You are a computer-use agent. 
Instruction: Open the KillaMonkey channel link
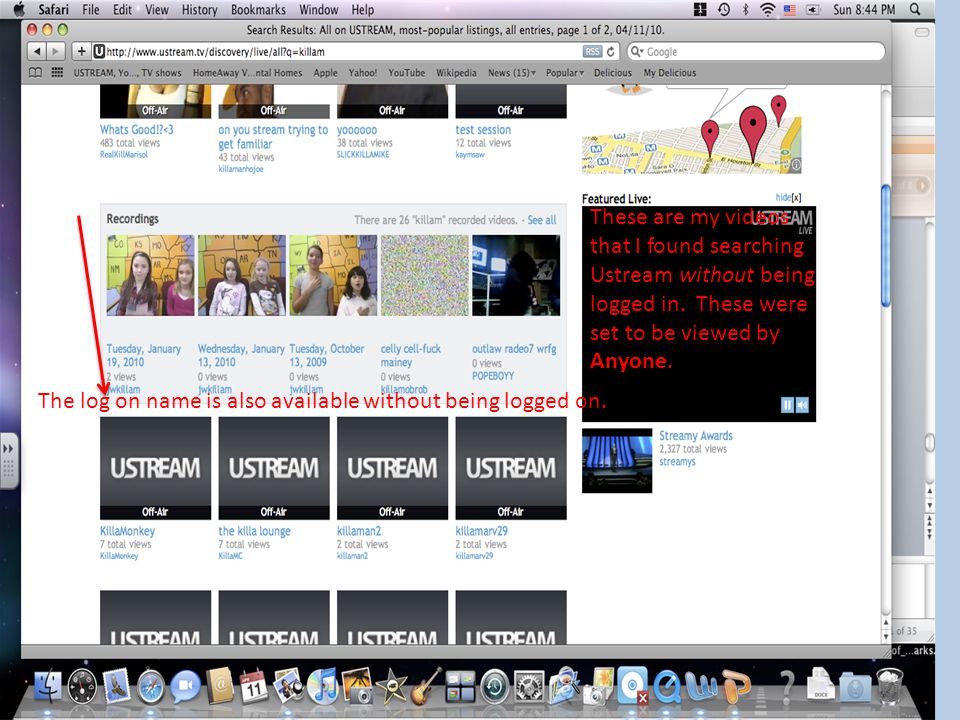pyautogui.click(x=127, y=531)
